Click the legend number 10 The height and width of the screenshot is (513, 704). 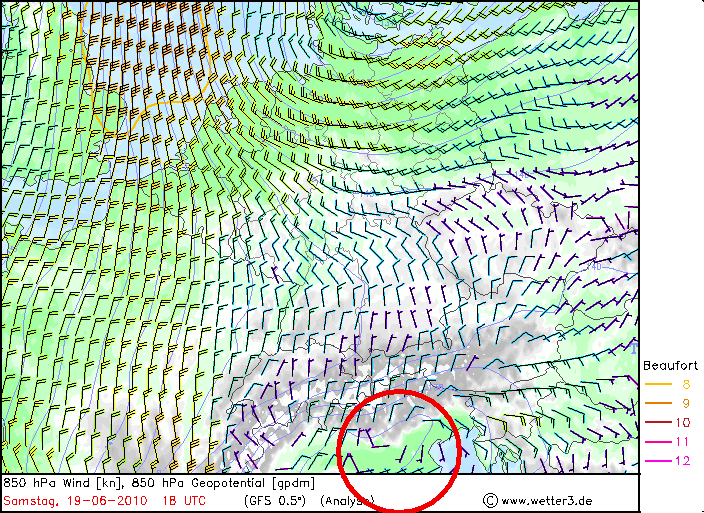(x=682, y=422)
